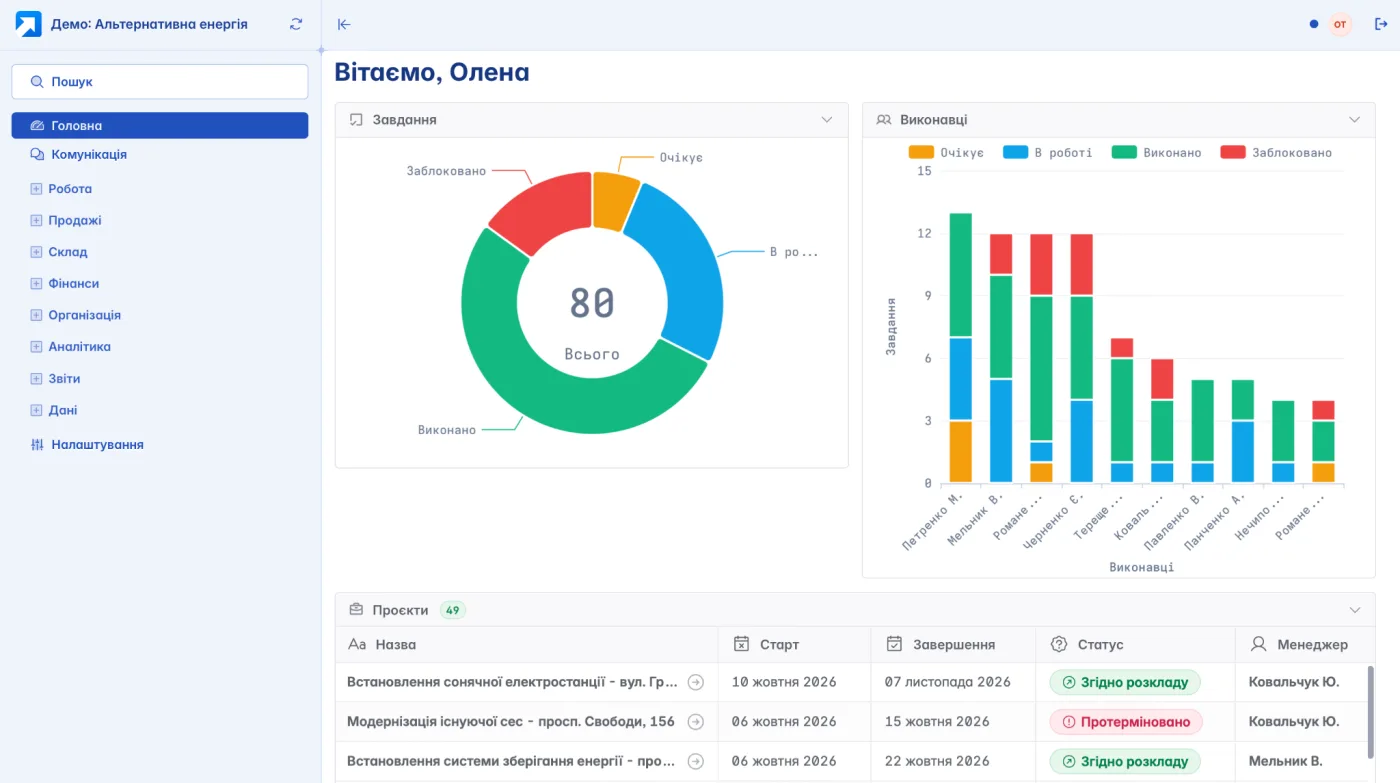Toggle В роботі legend series
The image size is (1400, 783).
point(1048,153)
